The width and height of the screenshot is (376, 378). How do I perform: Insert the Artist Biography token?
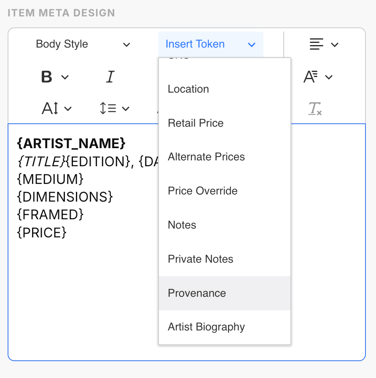(225, 327)
